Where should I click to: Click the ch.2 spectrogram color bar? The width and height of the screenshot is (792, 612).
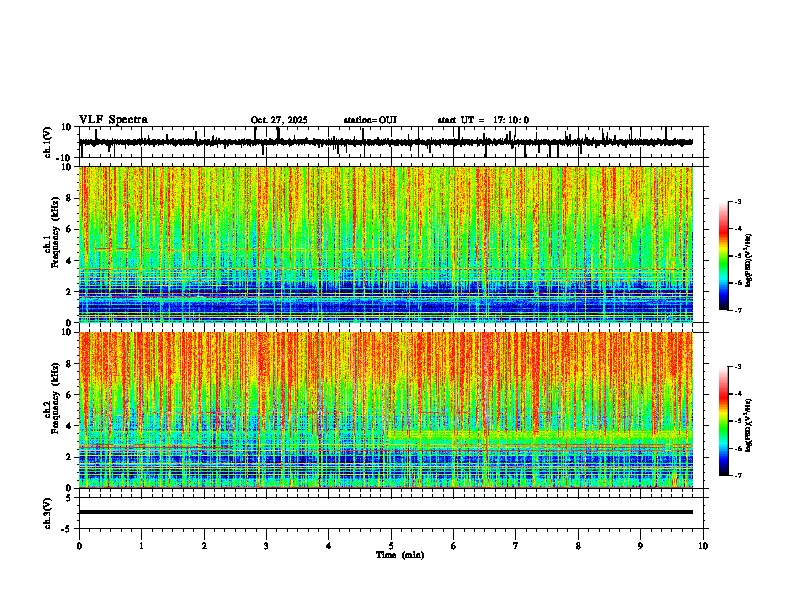click(x=723, y=421)
